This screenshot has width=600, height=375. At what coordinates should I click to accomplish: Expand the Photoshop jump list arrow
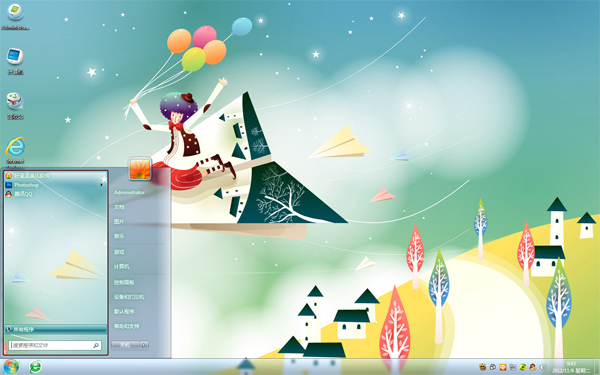click(101, 185)
